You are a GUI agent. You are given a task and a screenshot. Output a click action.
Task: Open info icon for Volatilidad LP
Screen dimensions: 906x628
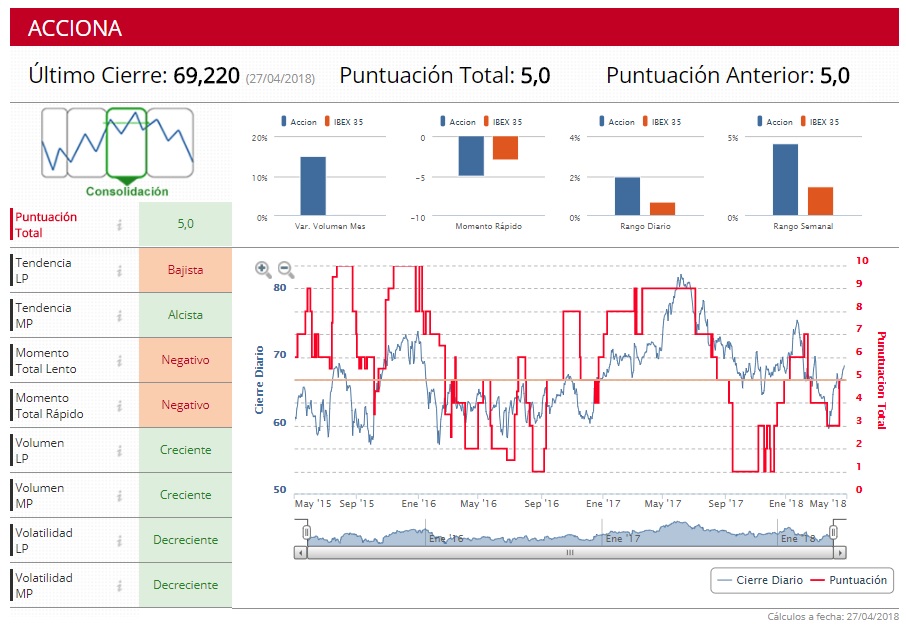tap(120, 541)
